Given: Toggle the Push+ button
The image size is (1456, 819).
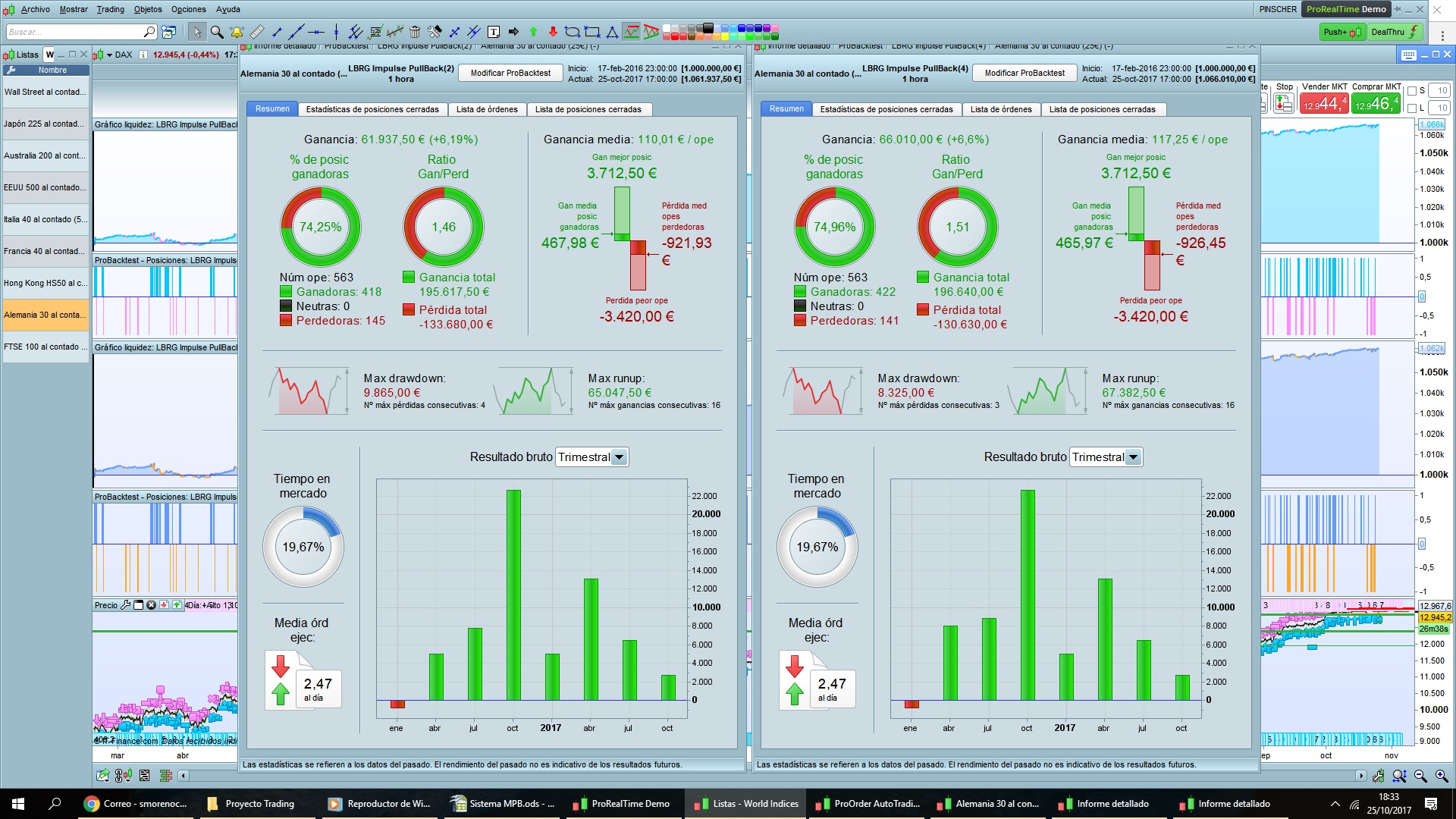Looking at the screenshot, I should [1342, 32].
